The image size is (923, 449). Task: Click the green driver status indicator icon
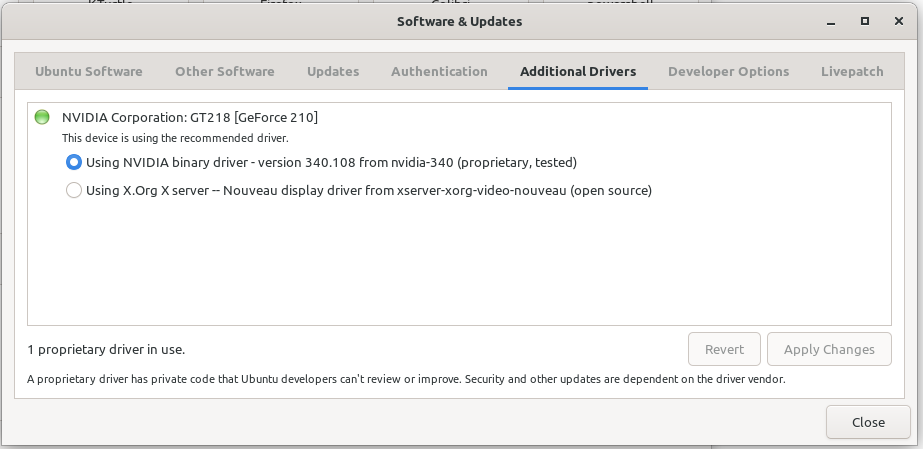[x=42, y=117]
